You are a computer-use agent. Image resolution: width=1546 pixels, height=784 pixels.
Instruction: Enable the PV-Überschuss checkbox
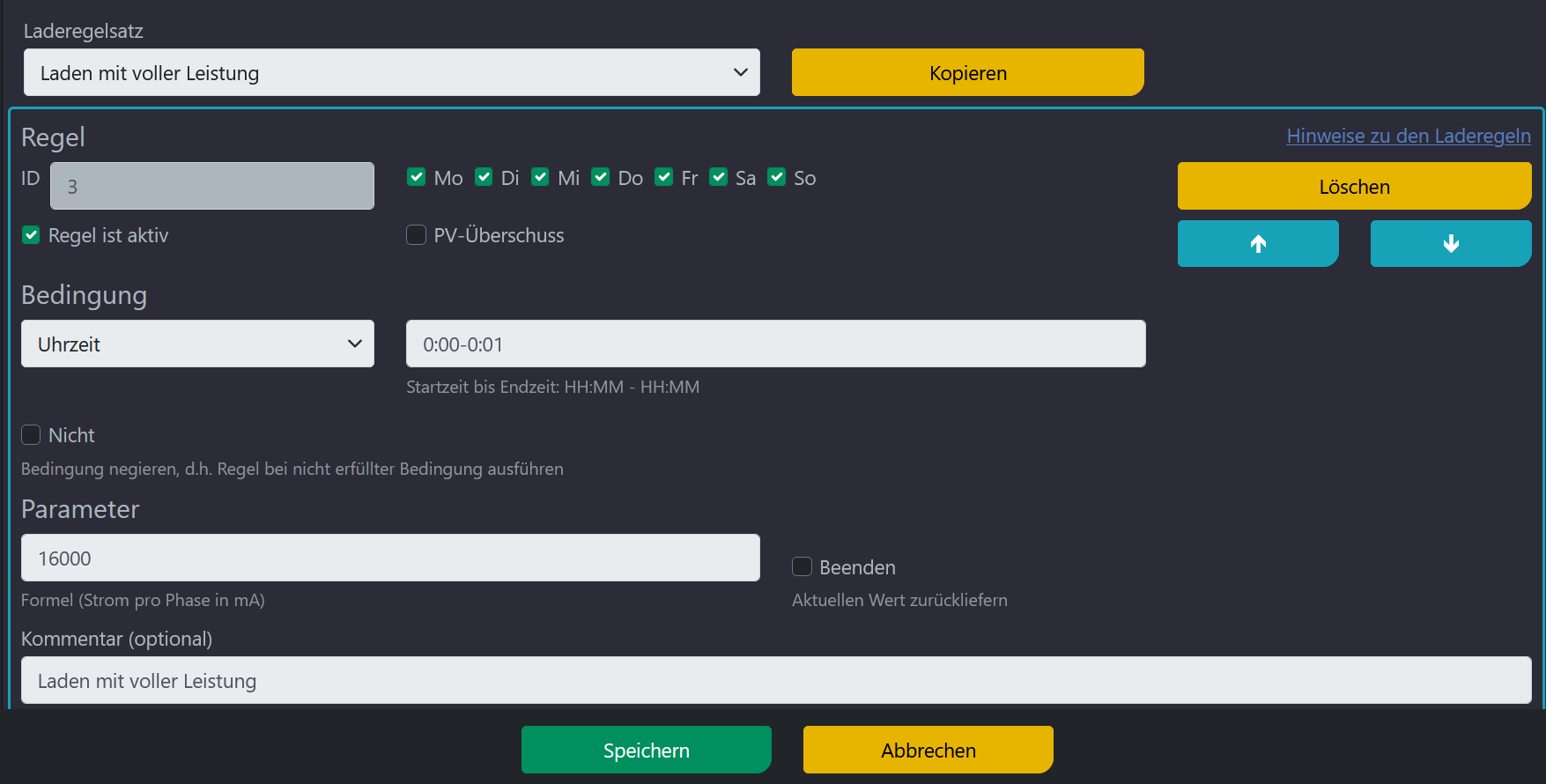[416, 235]
